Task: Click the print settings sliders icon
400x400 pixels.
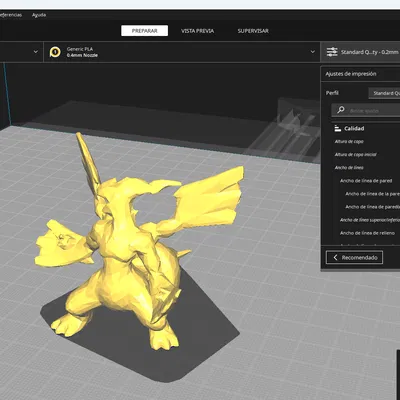Action: pos(332,52)
